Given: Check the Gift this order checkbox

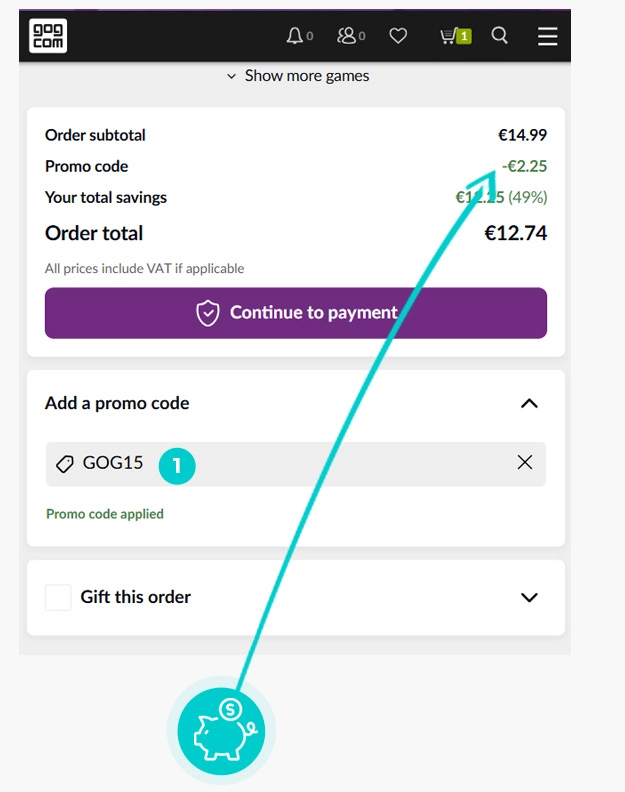Looking at the screenshot, I should click(x=59, y=598).
